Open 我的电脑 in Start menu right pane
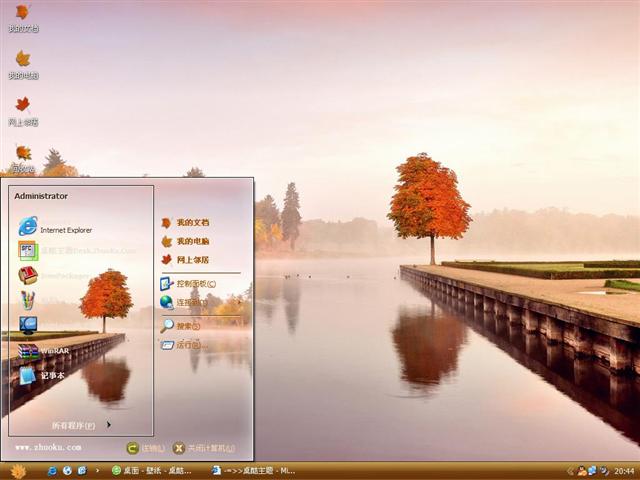Screen dimensions: 640x480 pyautogui.click(x=185, y=242)
